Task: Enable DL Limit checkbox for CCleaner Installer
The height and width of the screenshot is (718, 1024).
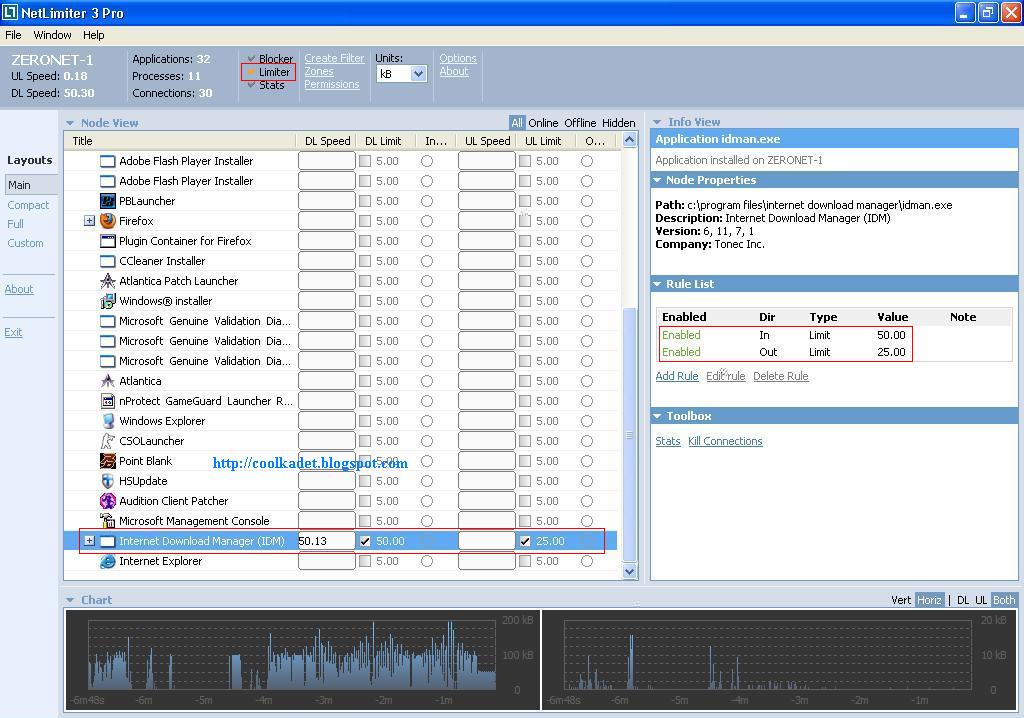Action: (x=365, y=261)
